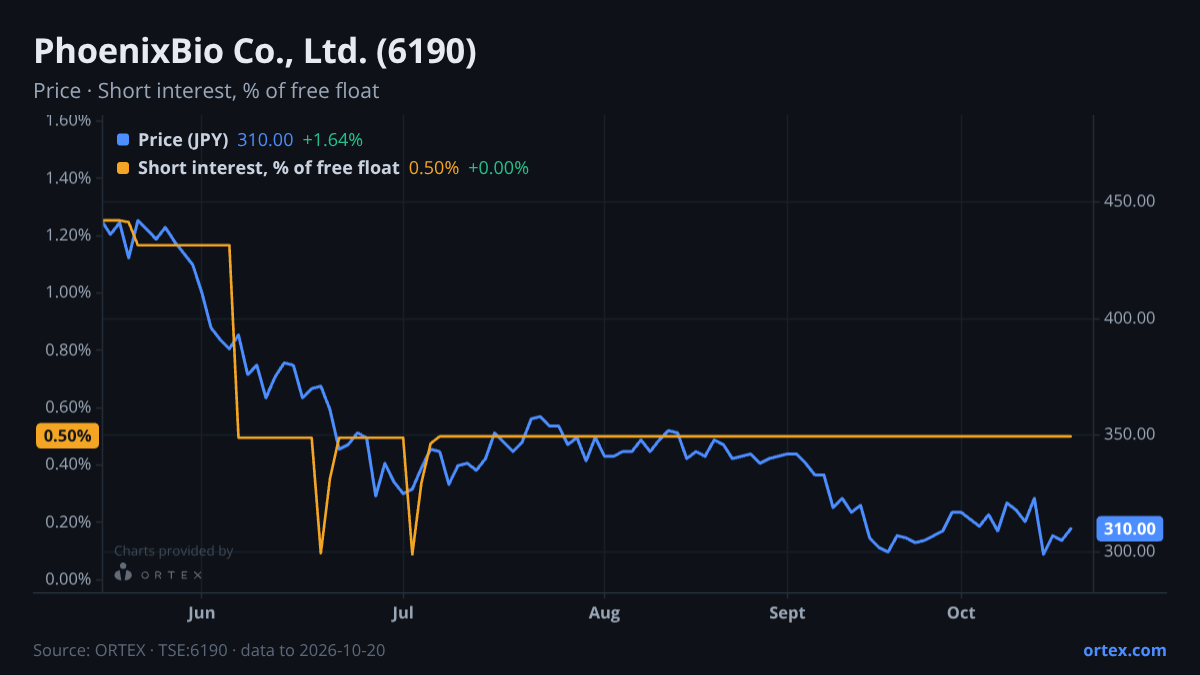
Task: Click the blue Price legend swatch
Action: point(123,140)
